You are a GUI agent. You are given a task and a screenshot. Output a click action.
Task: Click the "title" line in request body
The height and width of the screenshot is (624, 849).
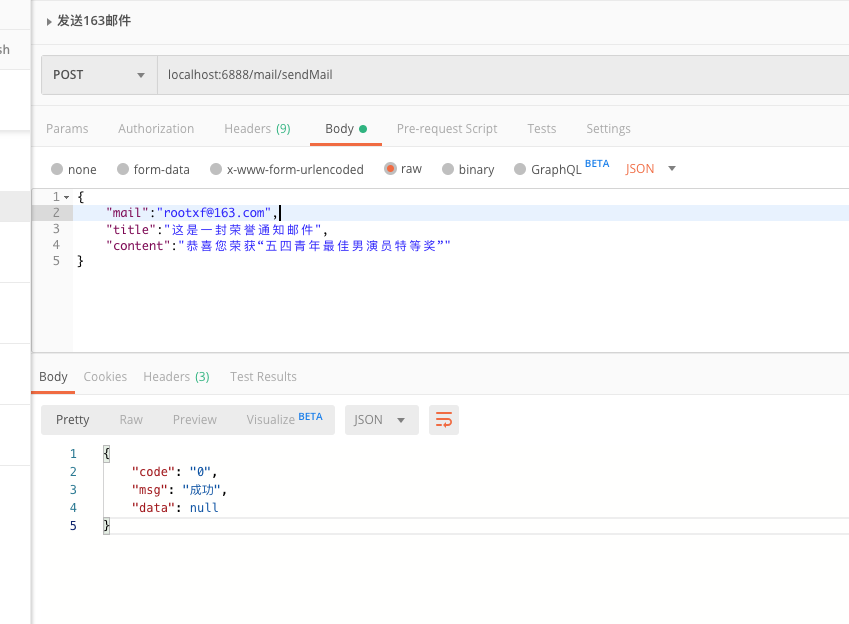click(x=217, y=230)
